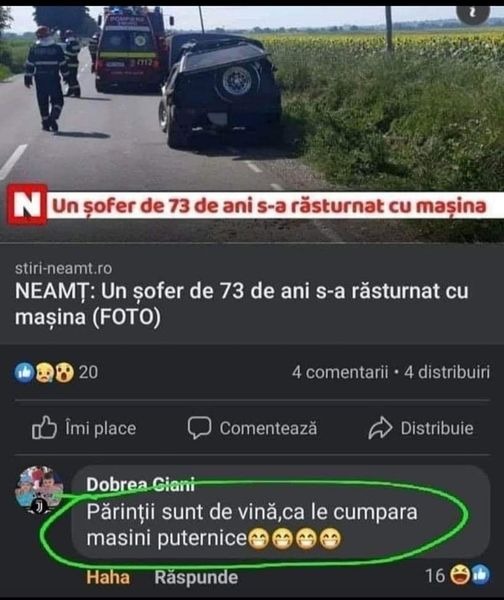Click the like reaction on the comment

coord(480,575)
